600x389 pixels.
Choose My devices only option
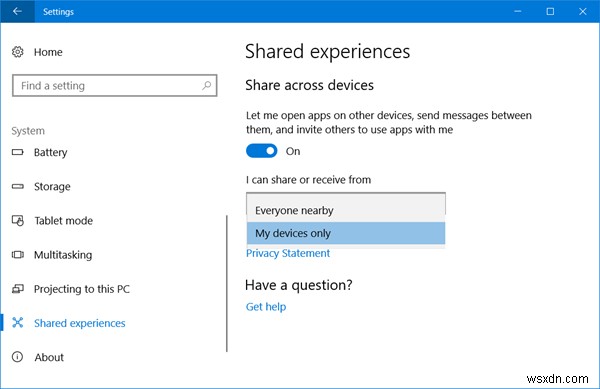pyautogui.click(x=346, y=233)
